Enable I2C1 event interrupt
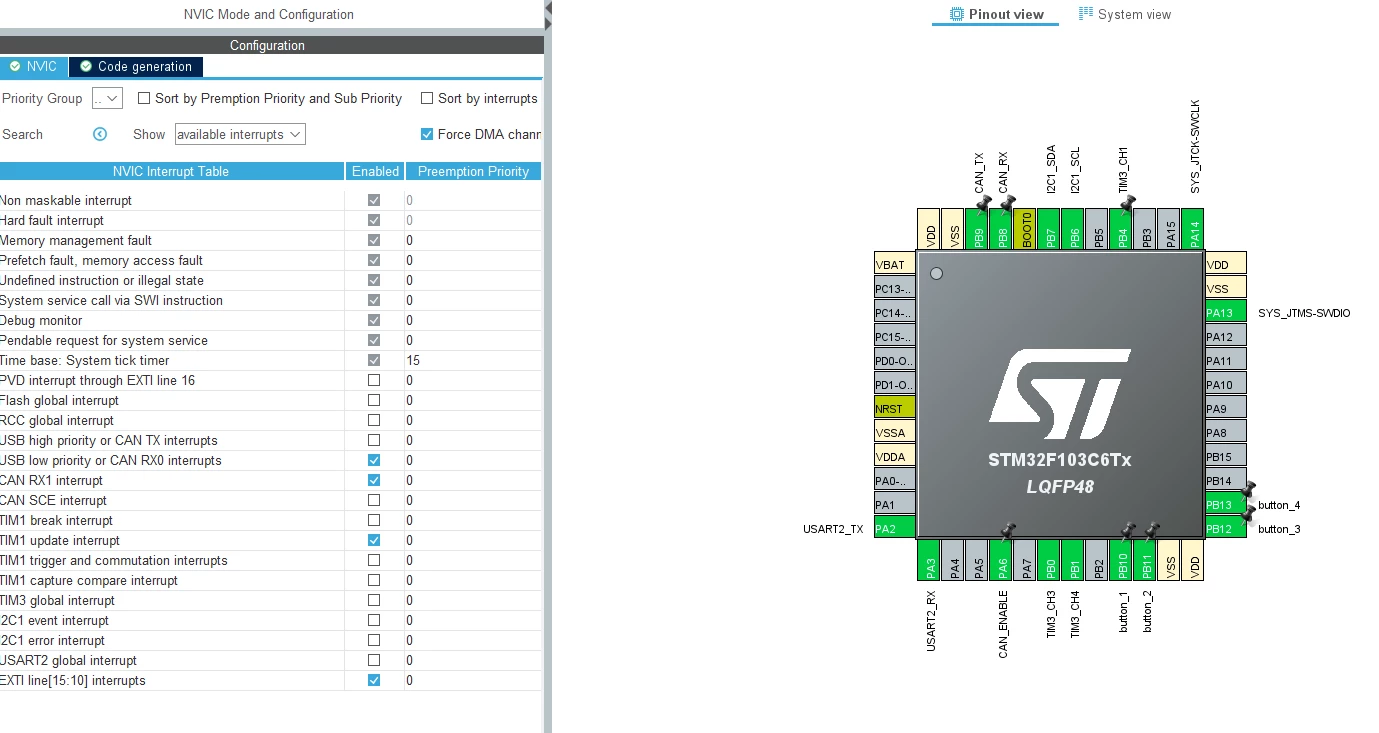Viewport: 1379px width, 733px height. click(x=374, y=620)
